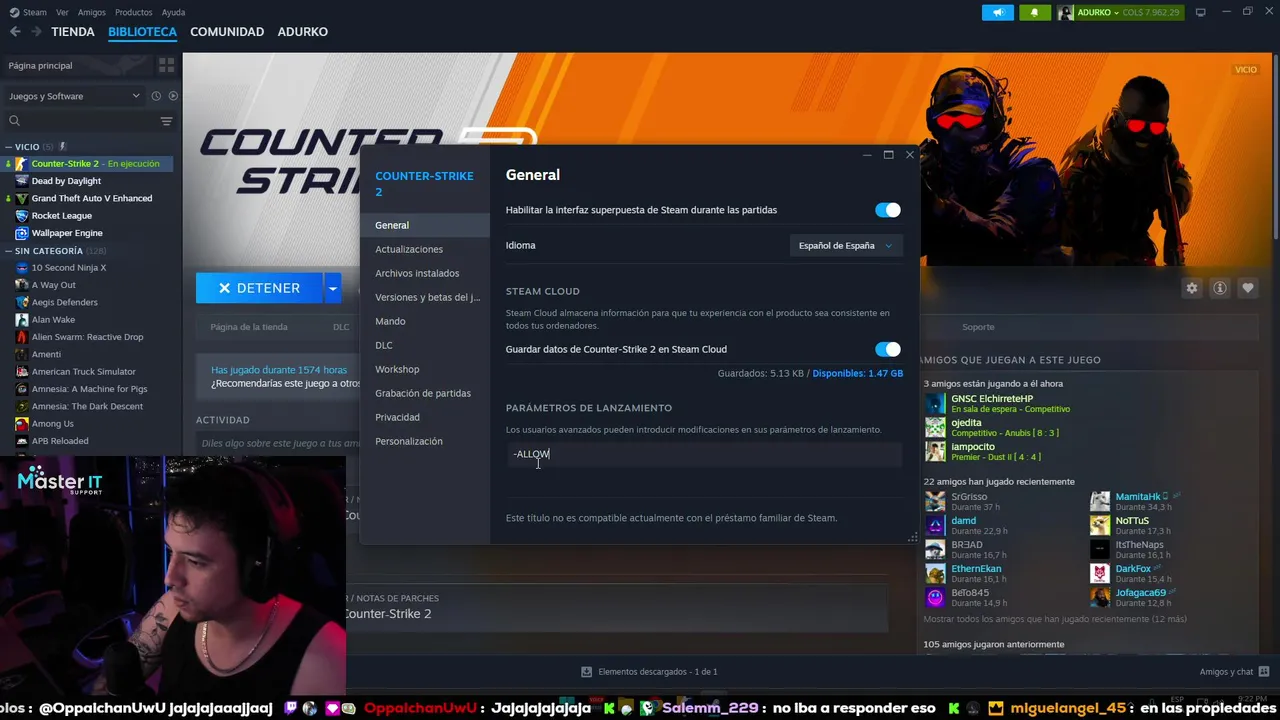
Task: Select Grand Theft Auto V Enhanced
Action: coord(91,198)
